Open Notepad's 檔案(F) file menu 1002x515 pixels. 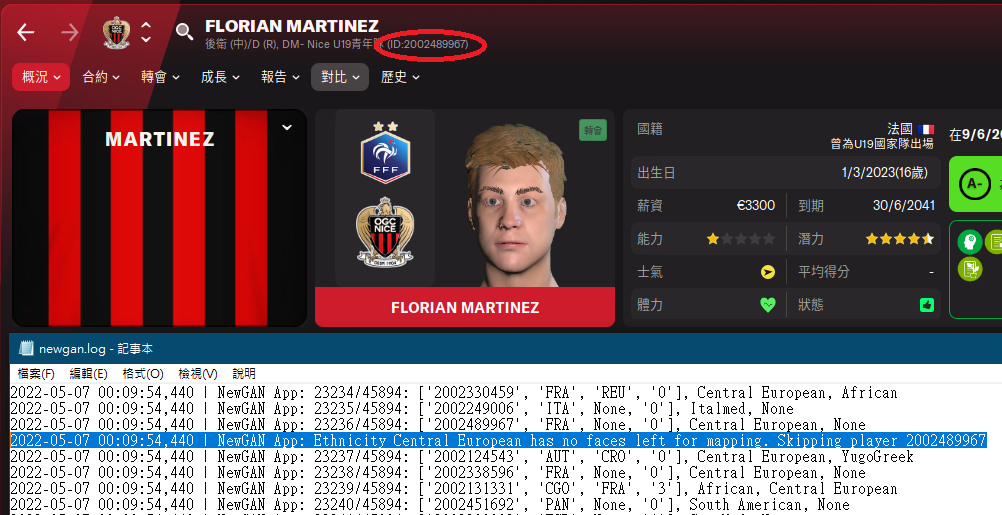pyautogui.click(x=36, y=373)
